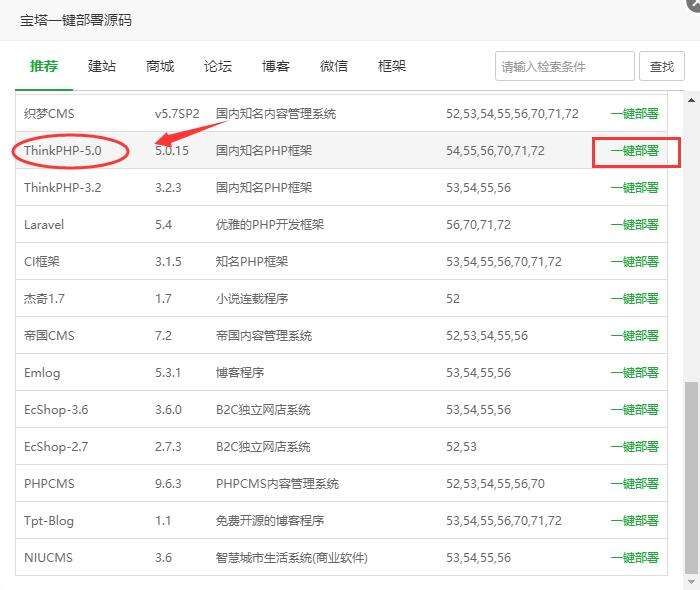Viewport: 700px width, 590px height.
Task: Select the 微信 tab
Action: click(334, 66)
